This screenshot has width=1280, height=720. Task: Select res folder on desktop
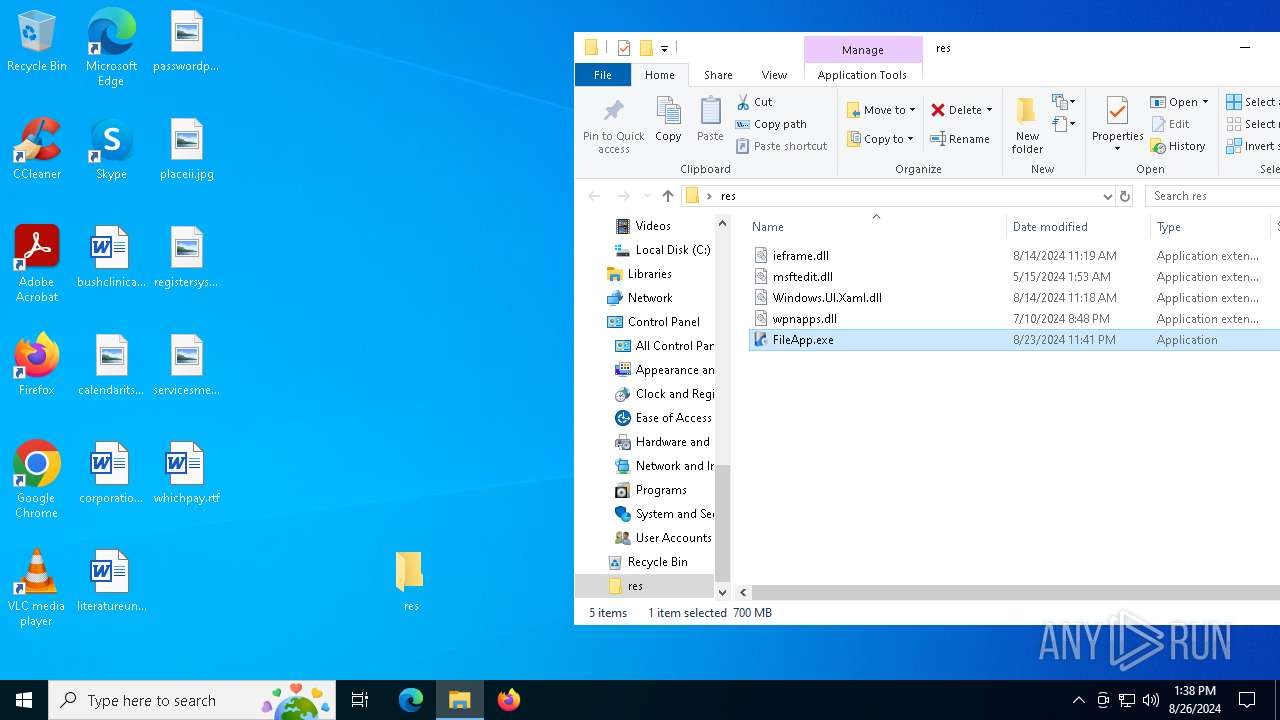tap(410, 581)
